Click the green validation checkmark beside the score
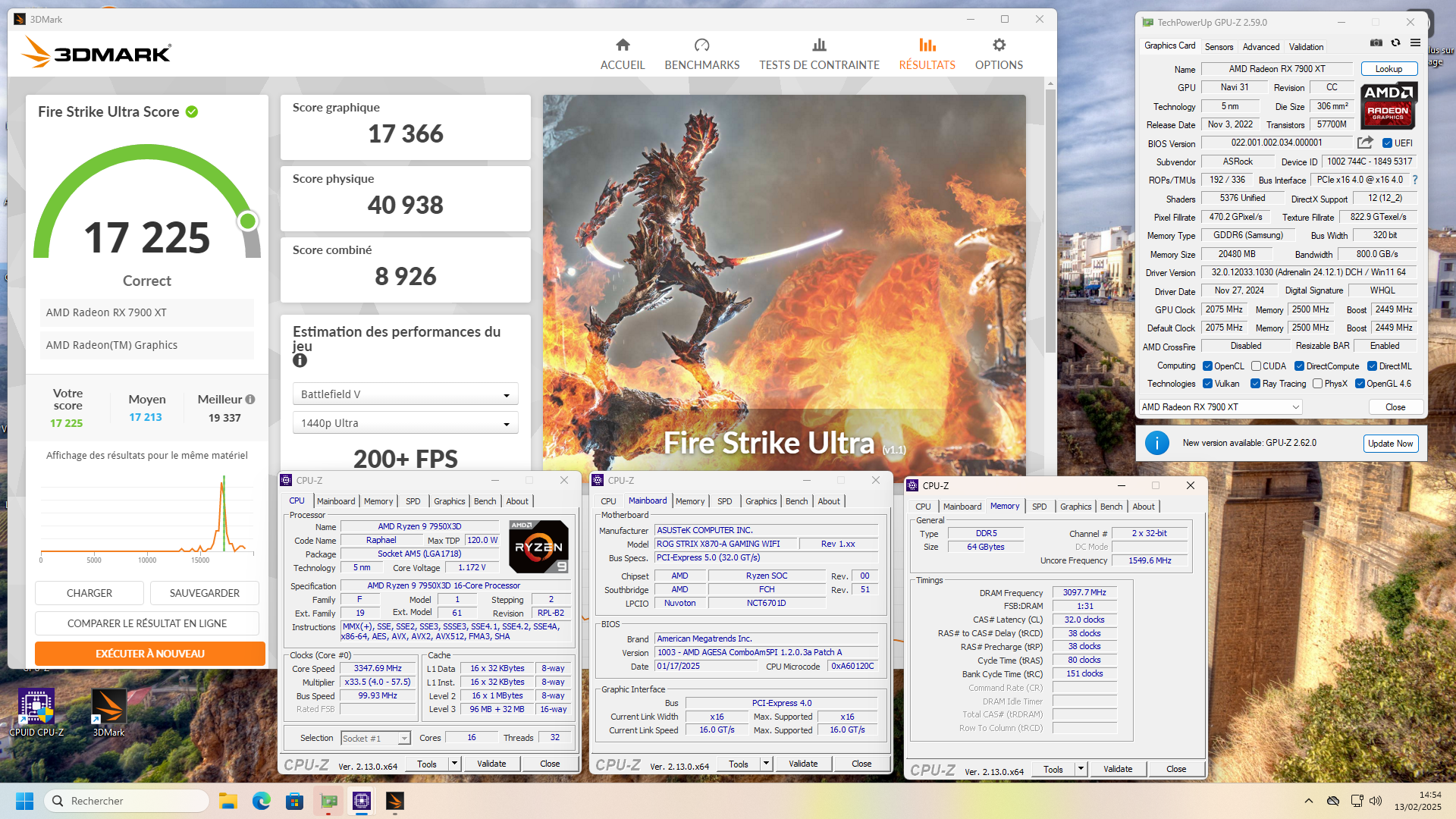The width and height of the screenshot is (1456, 819). [x=192, y=111]
